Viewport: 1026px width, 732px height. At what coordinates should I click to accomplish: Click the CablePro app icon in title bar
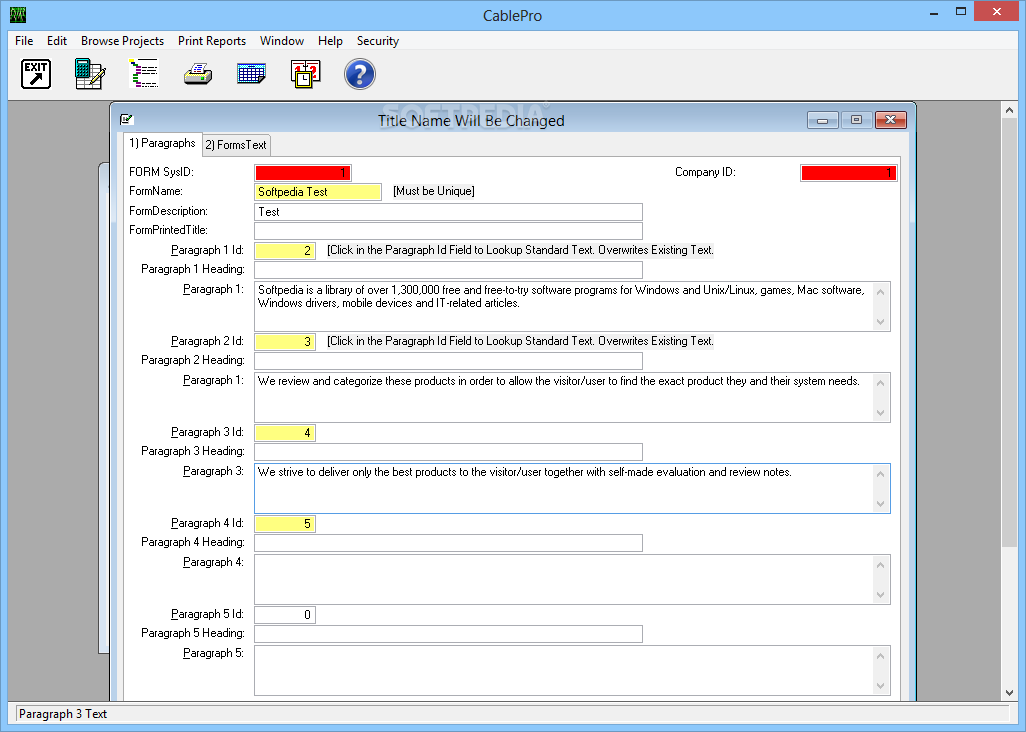coord(18,15)
